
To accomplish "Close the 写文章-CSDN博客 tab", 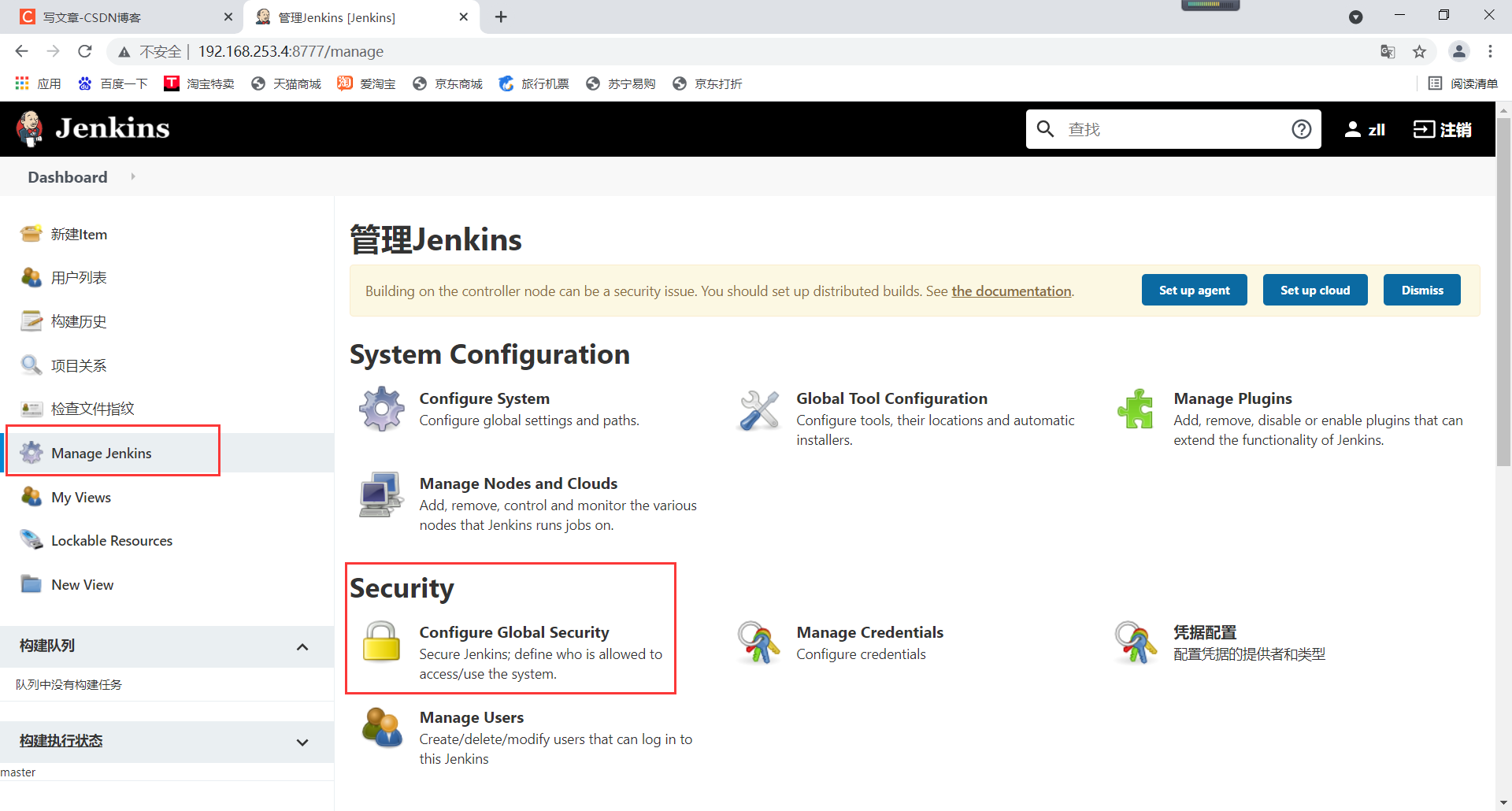I will [x=228, y=17].
